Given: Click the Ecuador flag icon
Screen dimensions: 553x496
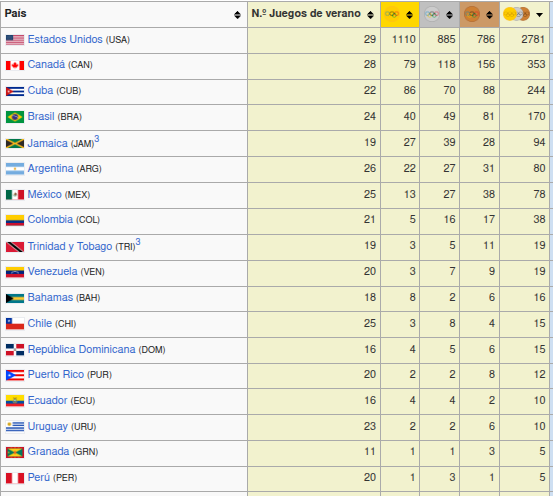Looking at the screenshot, I should [x=15, y=401].
